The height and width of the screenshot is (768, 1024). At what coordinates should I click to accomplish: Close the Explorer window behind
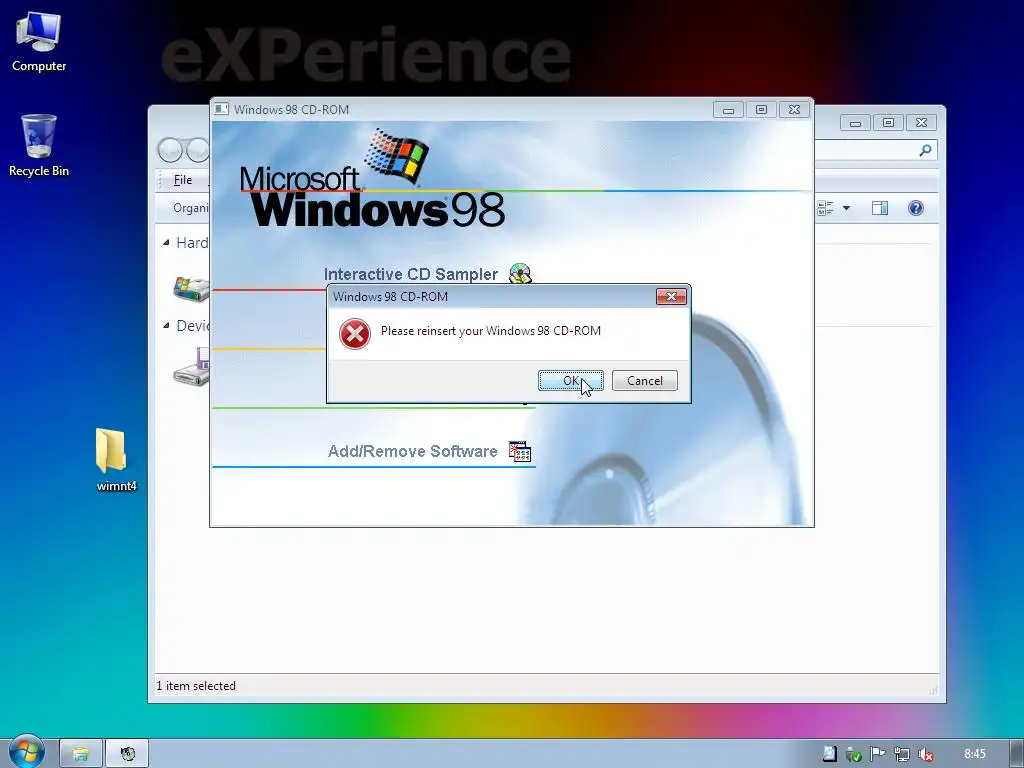pos(921,123)
